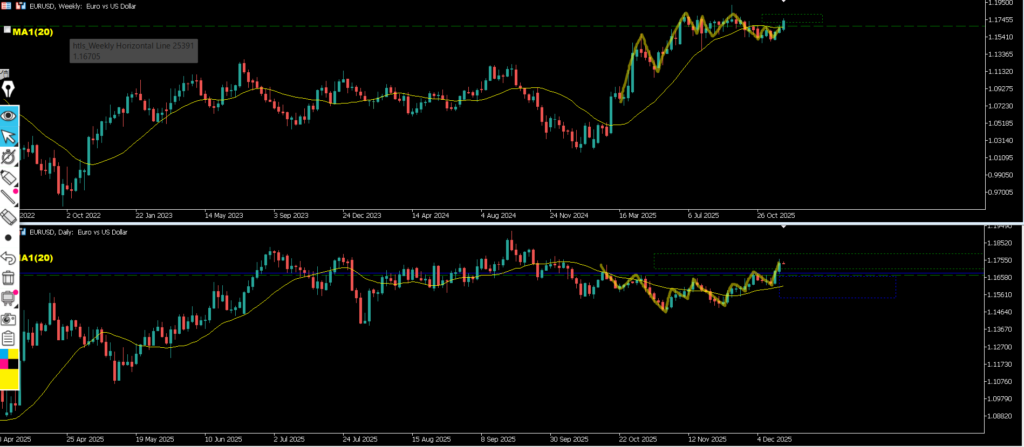
Task: Select the highlighter marker tool
Action: (x=9, y=177)
